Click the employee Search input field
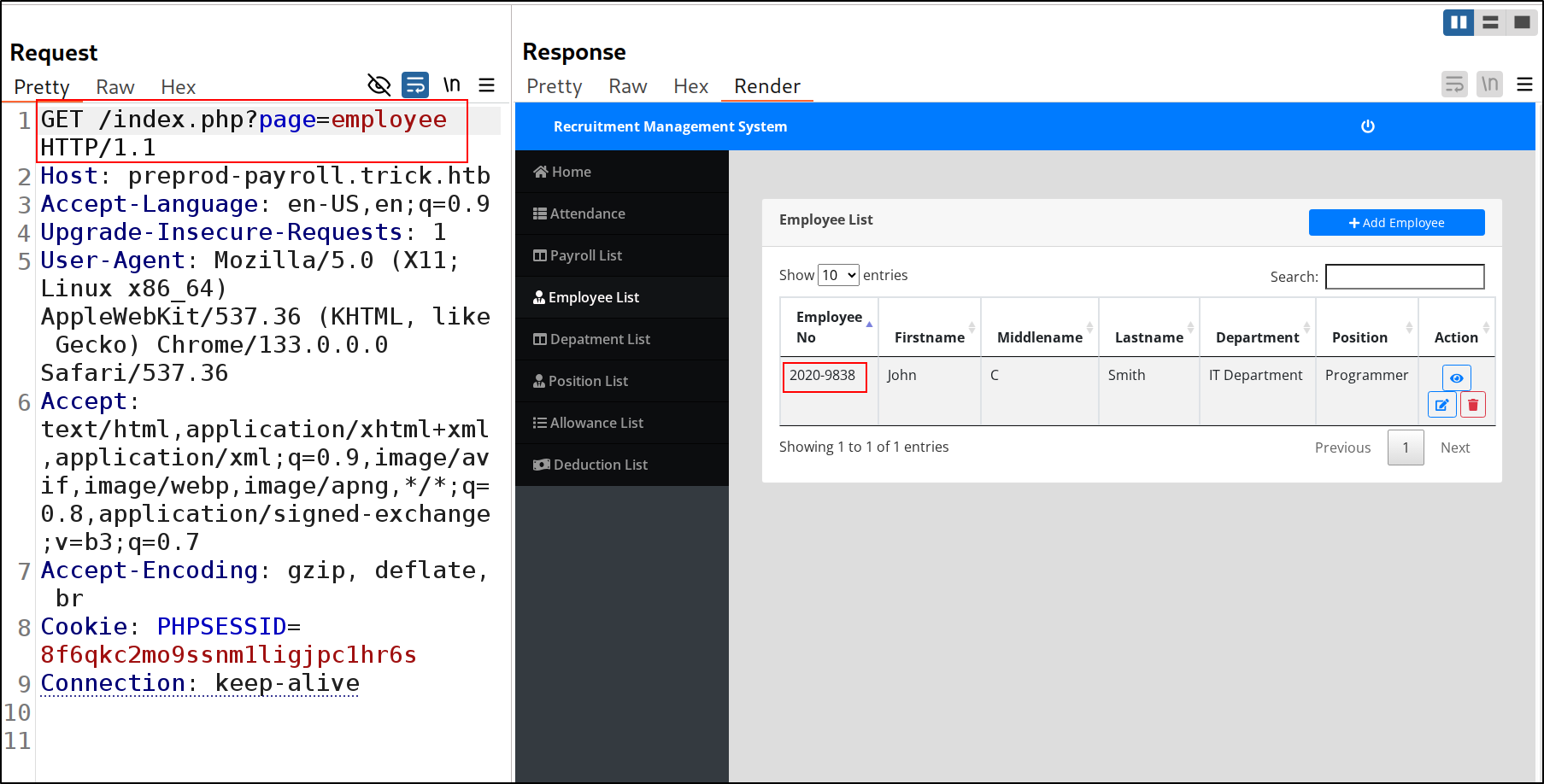1544x784 pixels. 1404,277
